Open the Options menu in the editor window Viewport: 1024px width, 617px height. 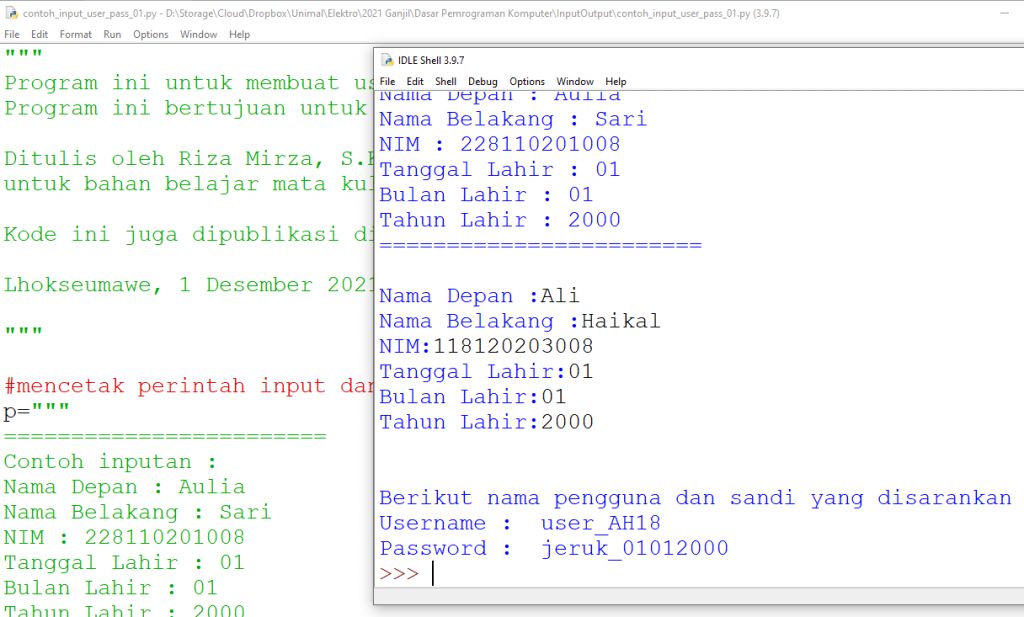(x=151, y=34)
